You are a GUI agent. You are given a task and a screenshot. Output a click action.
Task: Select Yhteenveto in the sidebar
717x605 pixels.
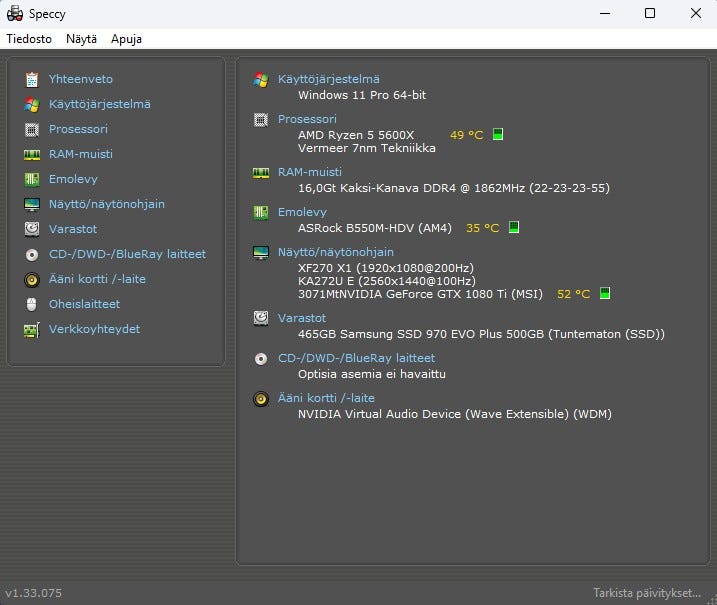[x=80, y=79]
